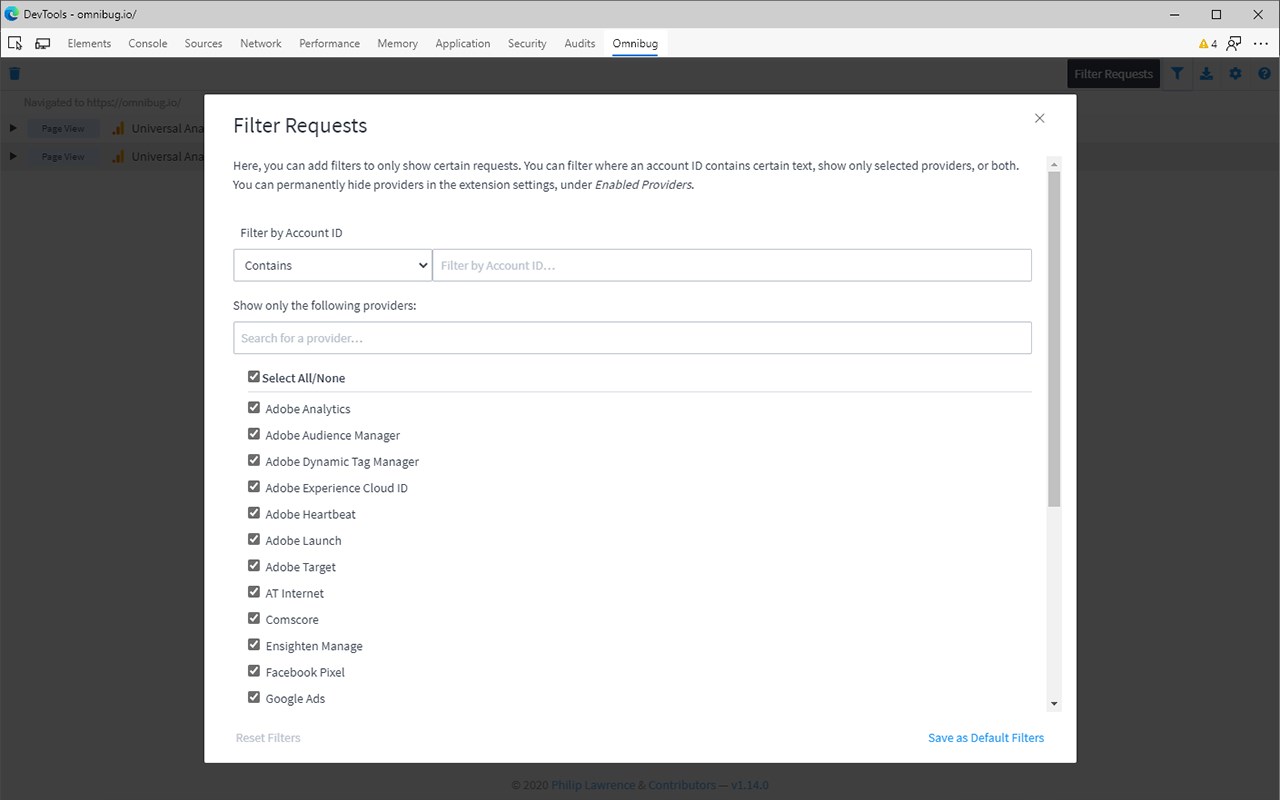
Task: Switch to the Console tab
Action: click(148, 43)
